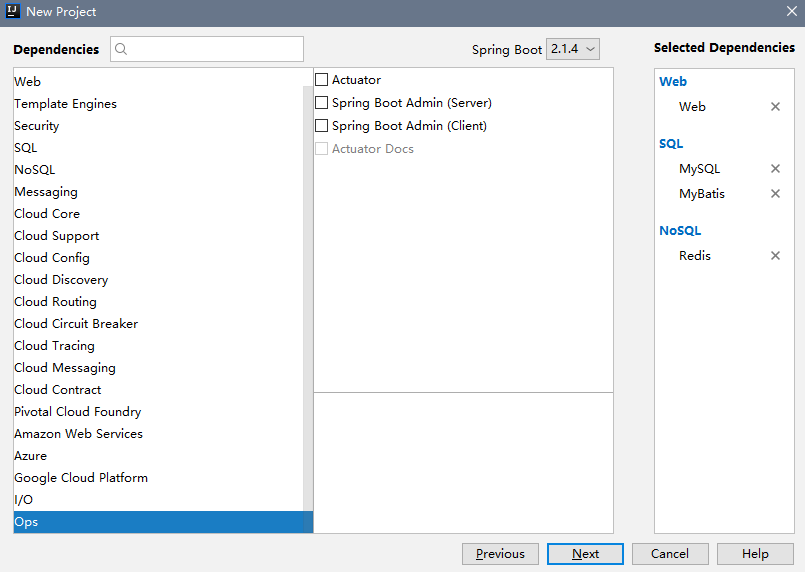Select Google Cloud Platform category
The height and width of the screenshot is (572, 805).
(159, 478)
